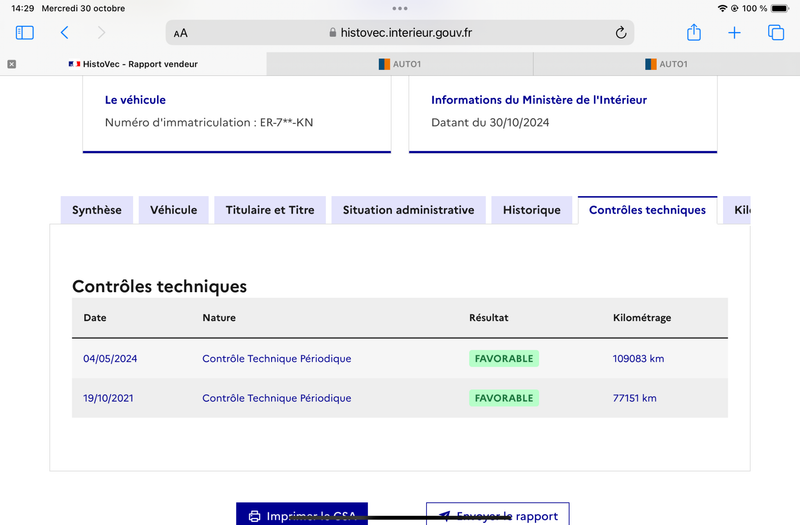Open the Titulaire et Titre tab
The height and width of the screenshot is (525, 800).
(270, 210)
